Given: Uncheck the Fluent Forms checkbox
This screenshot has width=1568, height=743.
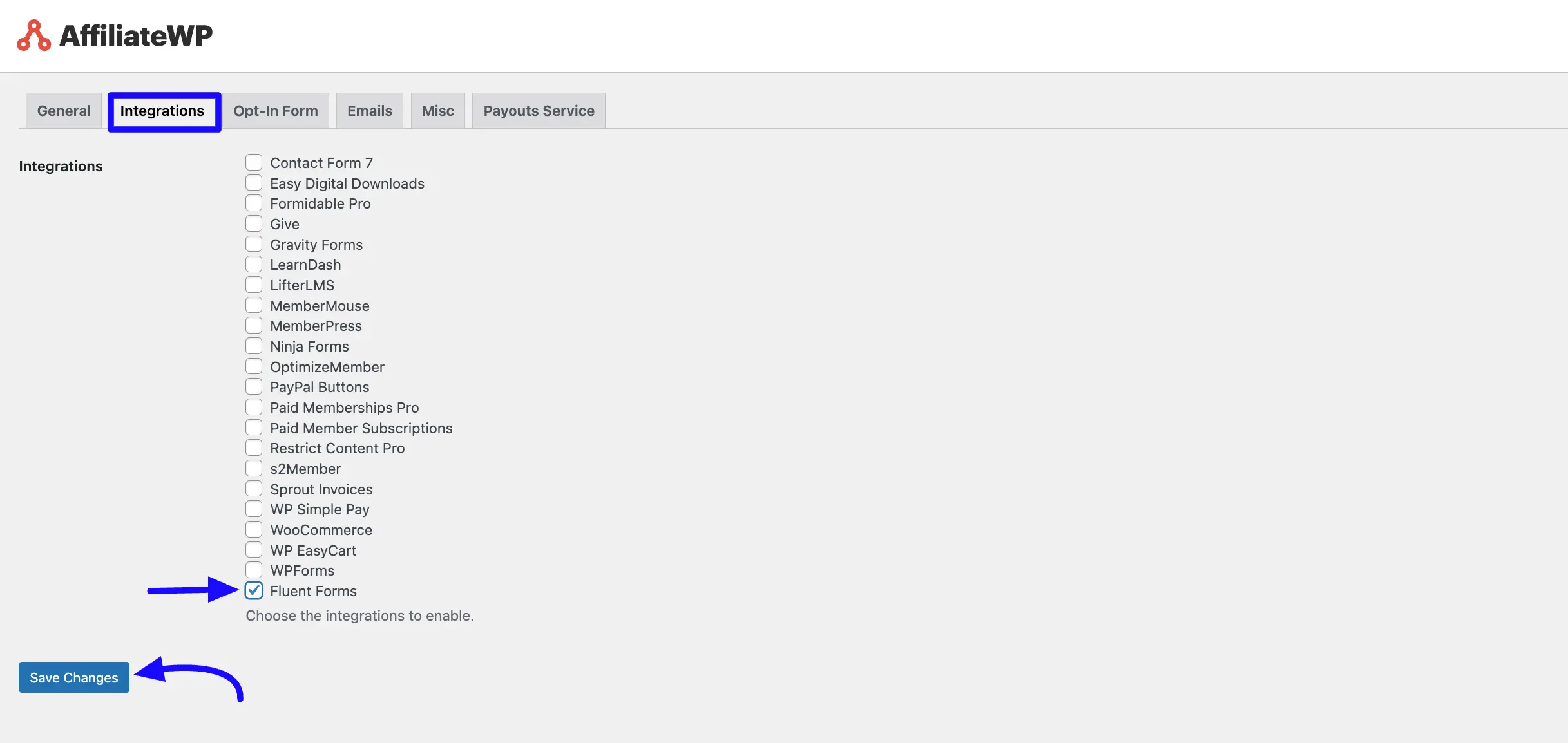Looking at the screenshot, I should 254,590.
